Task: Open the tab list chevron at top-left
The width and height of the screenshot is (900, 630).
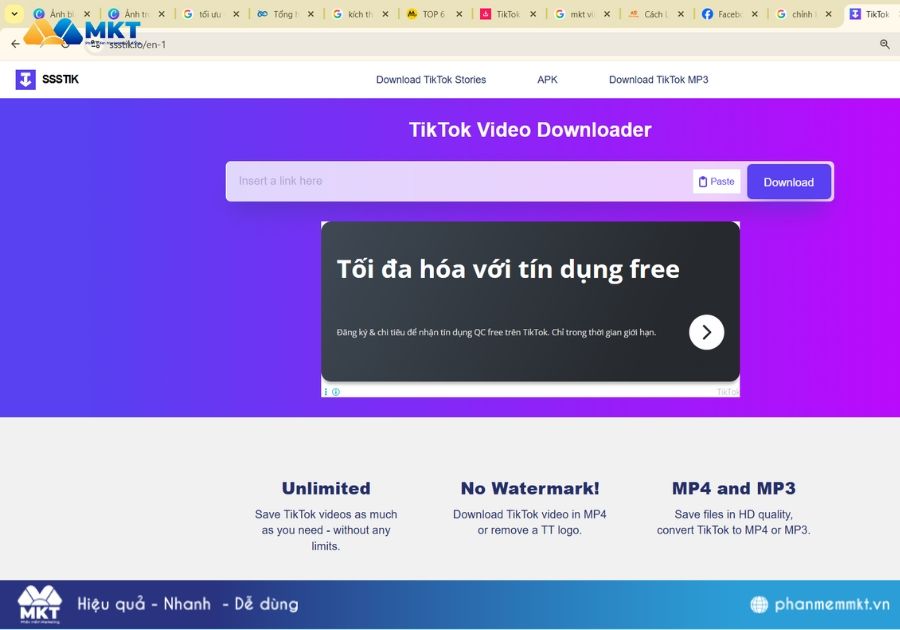Action: pyautogui.click(x=14, y=14)
